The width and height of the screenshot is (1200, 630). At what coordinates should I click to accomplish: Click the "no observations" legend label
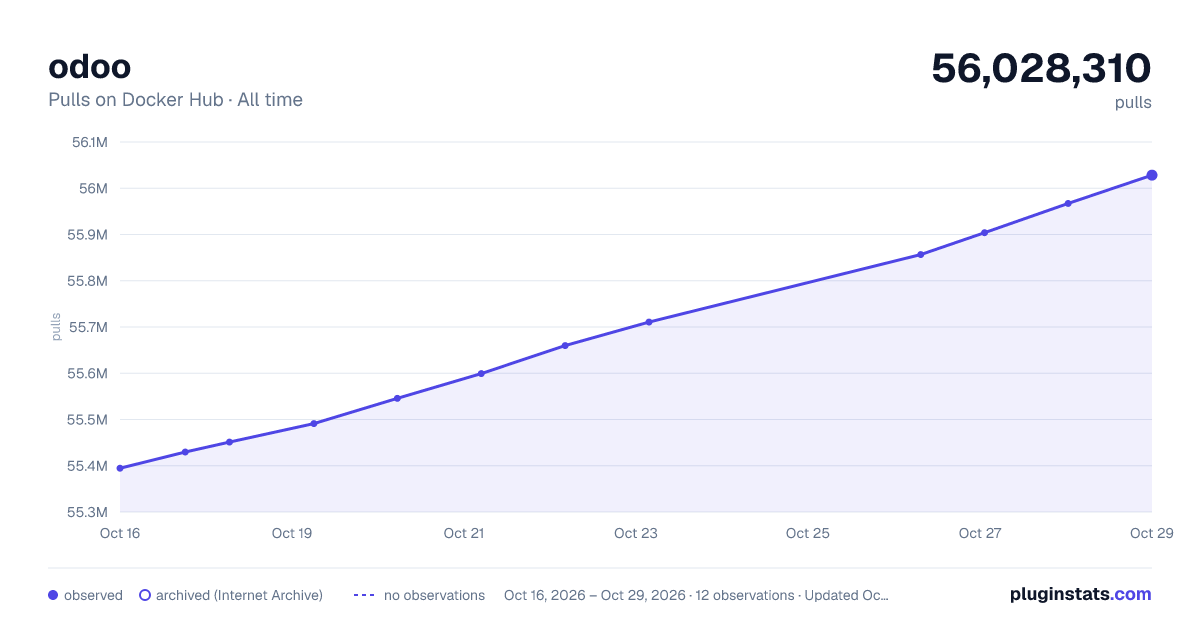tap(434, 595)
